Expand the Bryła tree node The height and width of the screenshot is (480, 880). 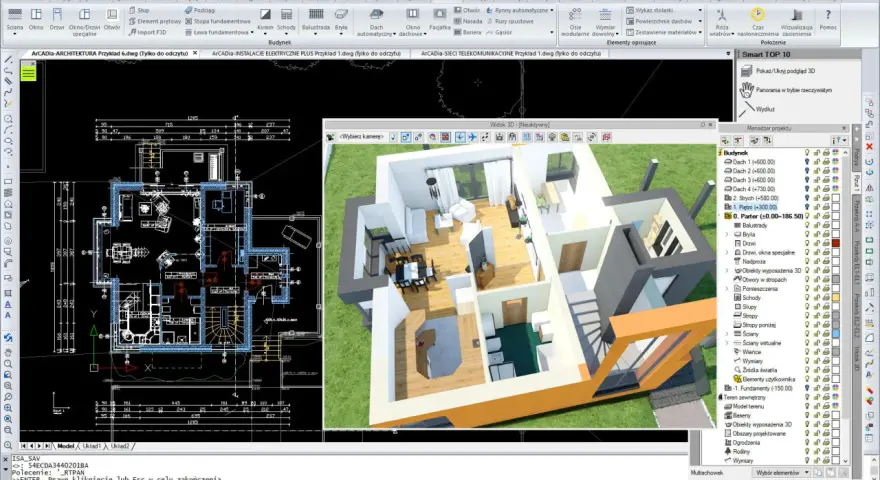pos(727,235)
